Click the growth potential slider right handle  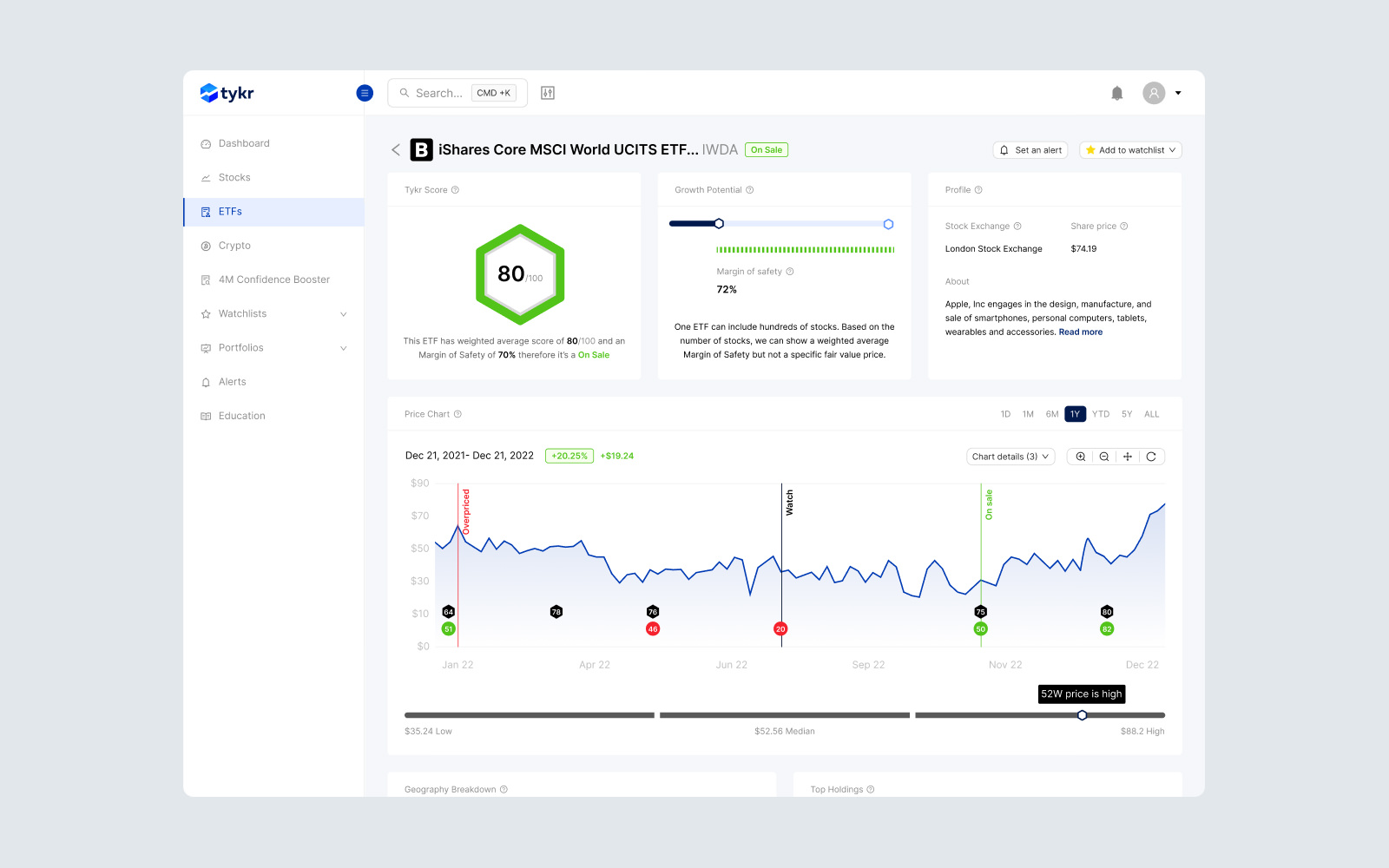coord(888,224)
